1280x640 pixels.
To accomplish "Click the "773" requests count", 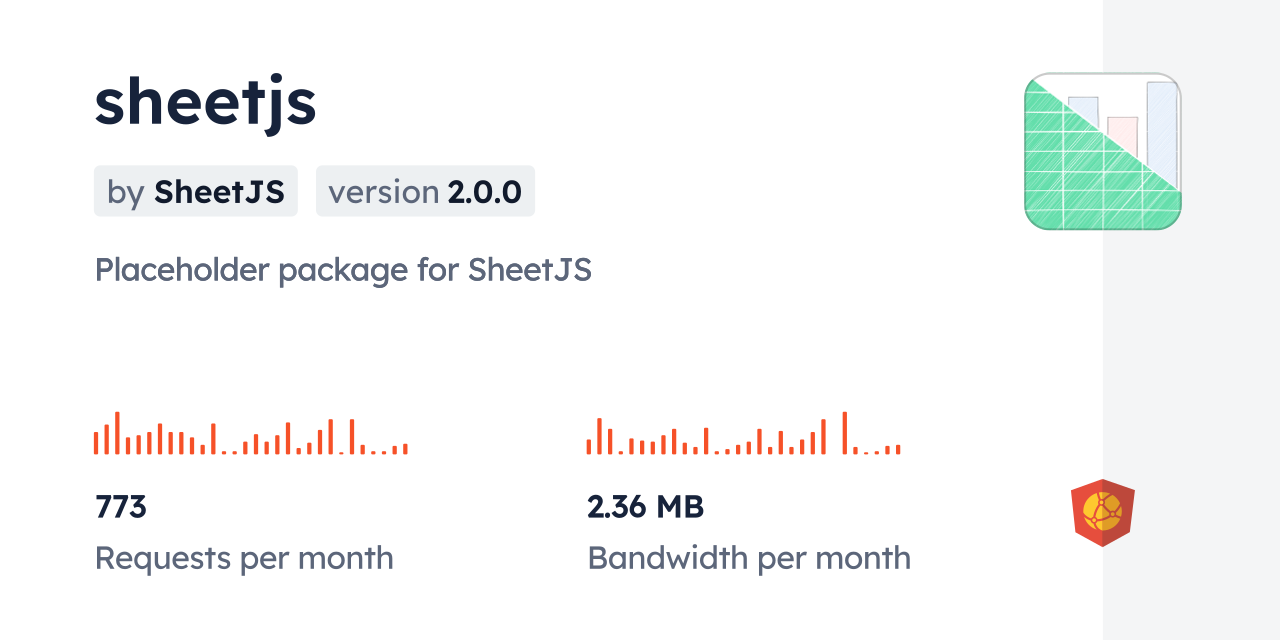I will coord(121,507).
